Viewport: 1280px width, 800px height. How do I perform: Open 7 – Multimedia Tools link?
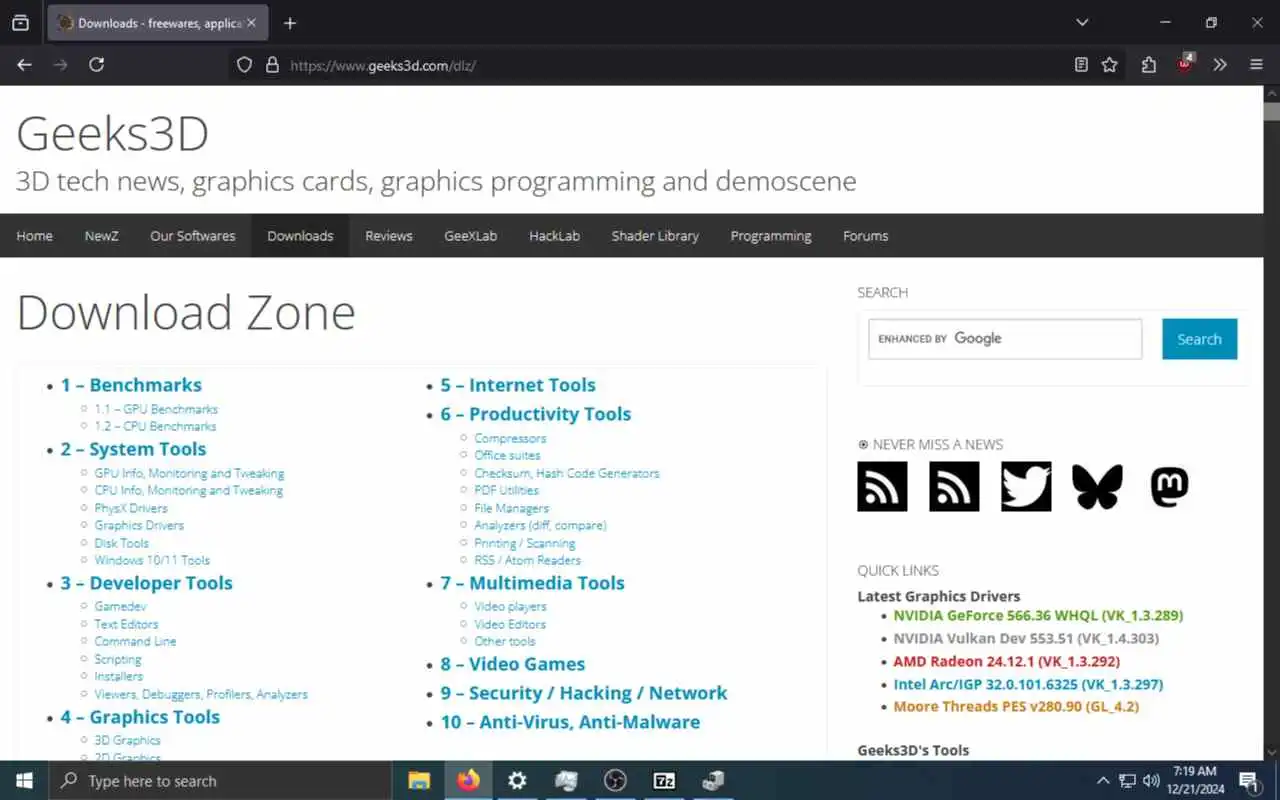[532, 583]
